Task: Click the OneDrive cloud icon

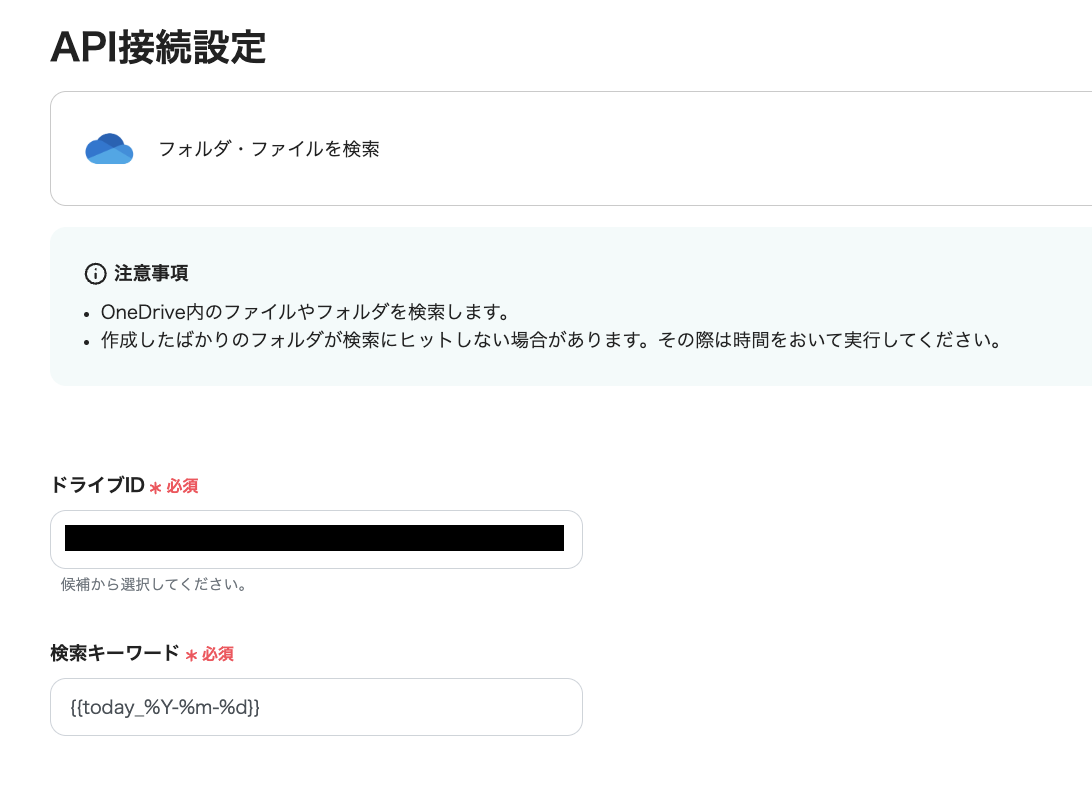Action: [x=109, y=149]
